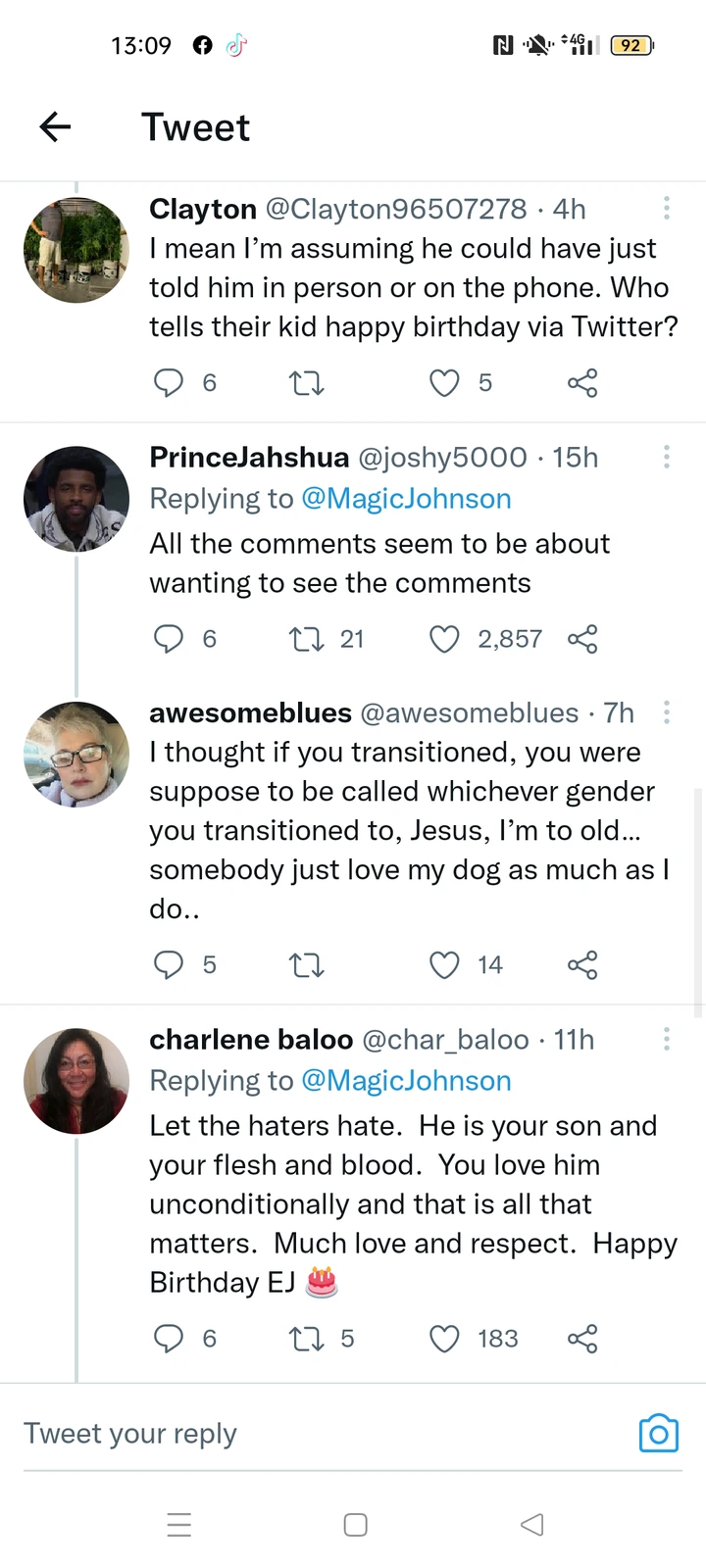Share awesomeblues' tweet
The height and width of the screenshot is (1568, 706).
tap(582, 965)
